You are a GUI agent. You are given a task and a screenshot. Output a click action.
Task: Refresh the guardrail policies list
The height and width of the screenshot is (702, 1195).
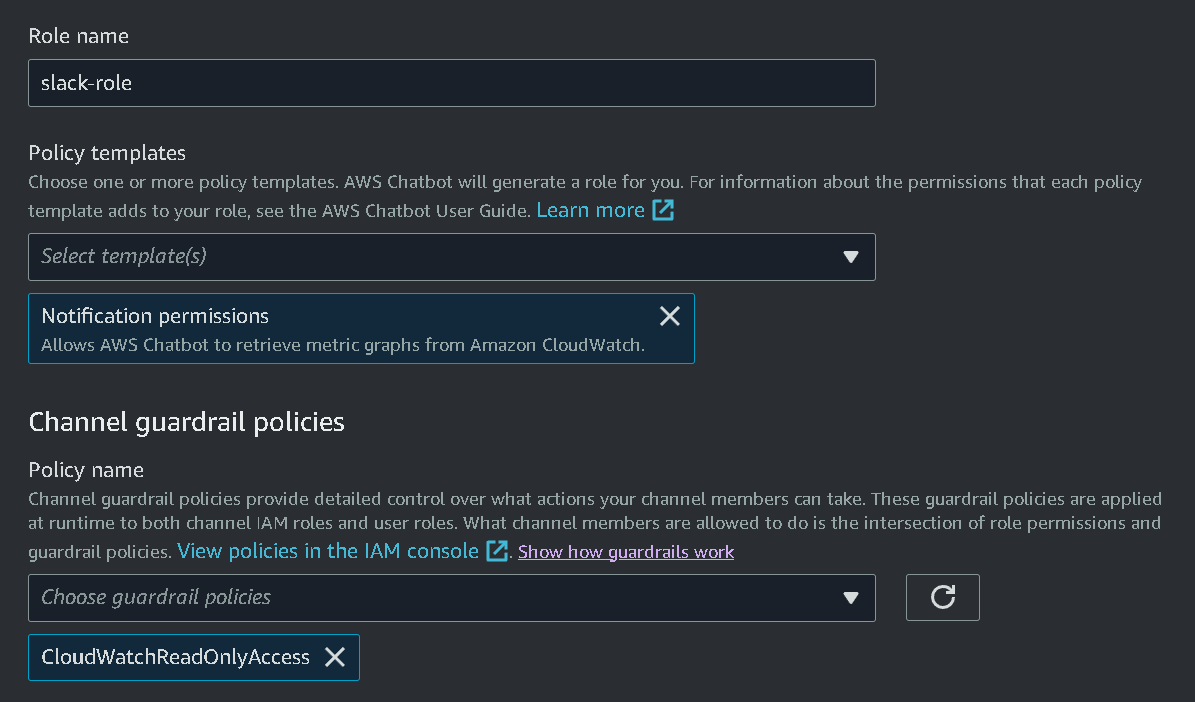(x=942, y=597)
